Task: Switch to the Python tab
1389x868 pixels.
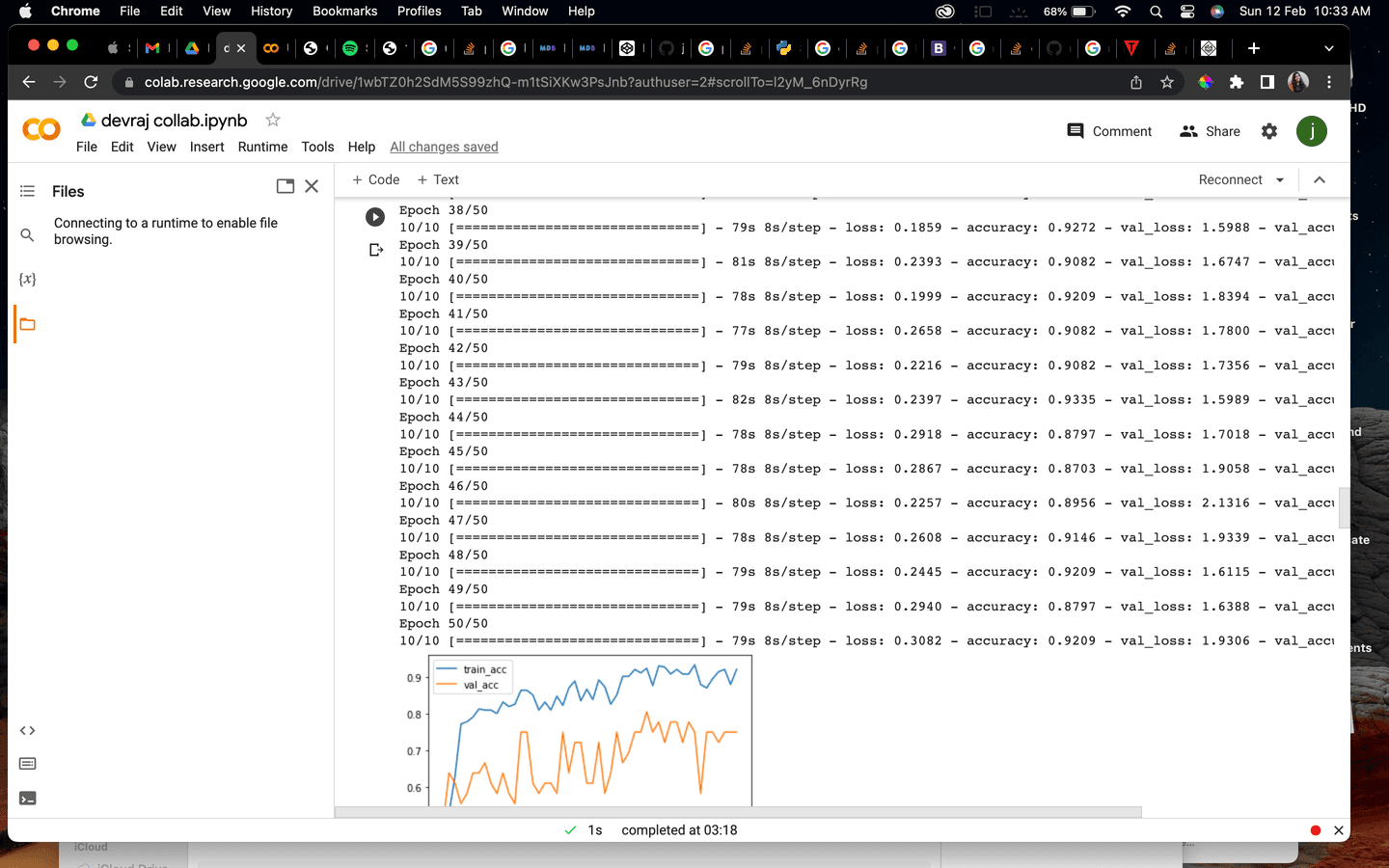Action: coord(783,48)
